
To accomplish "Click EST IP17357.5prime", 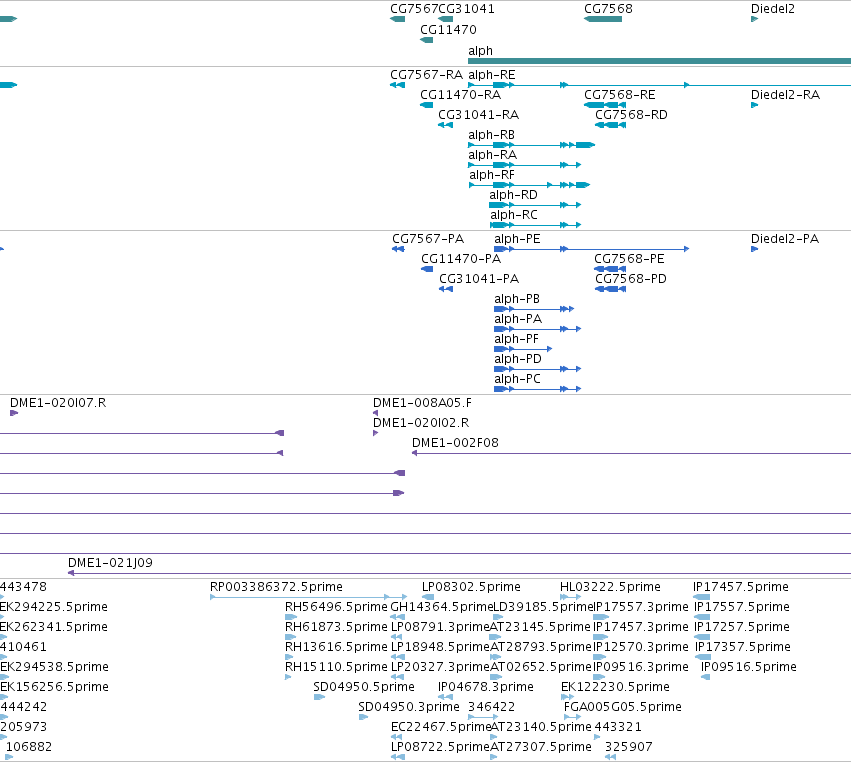I will [703, 657].
